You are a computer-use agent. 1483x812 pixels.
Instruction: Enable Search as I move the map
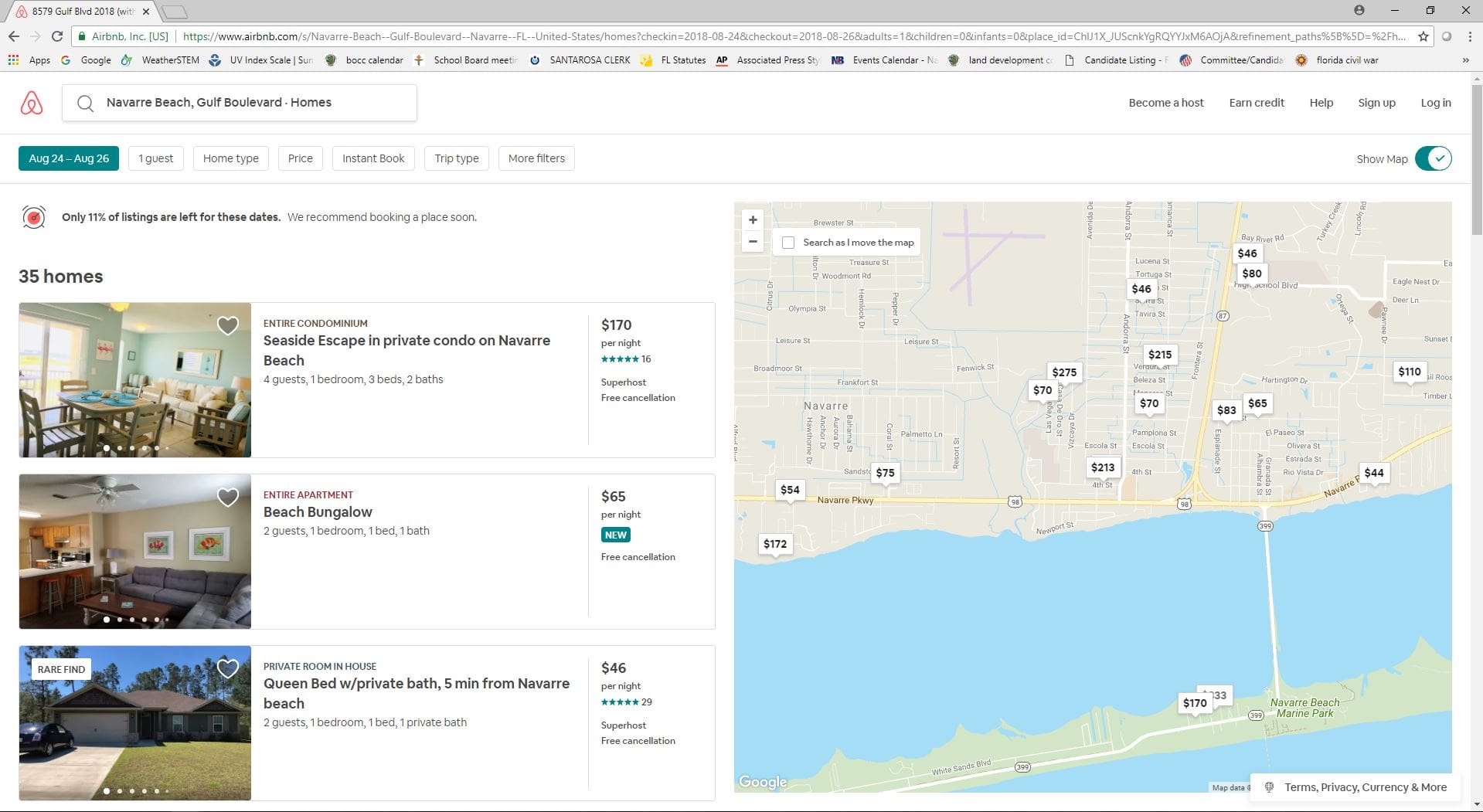788,243
